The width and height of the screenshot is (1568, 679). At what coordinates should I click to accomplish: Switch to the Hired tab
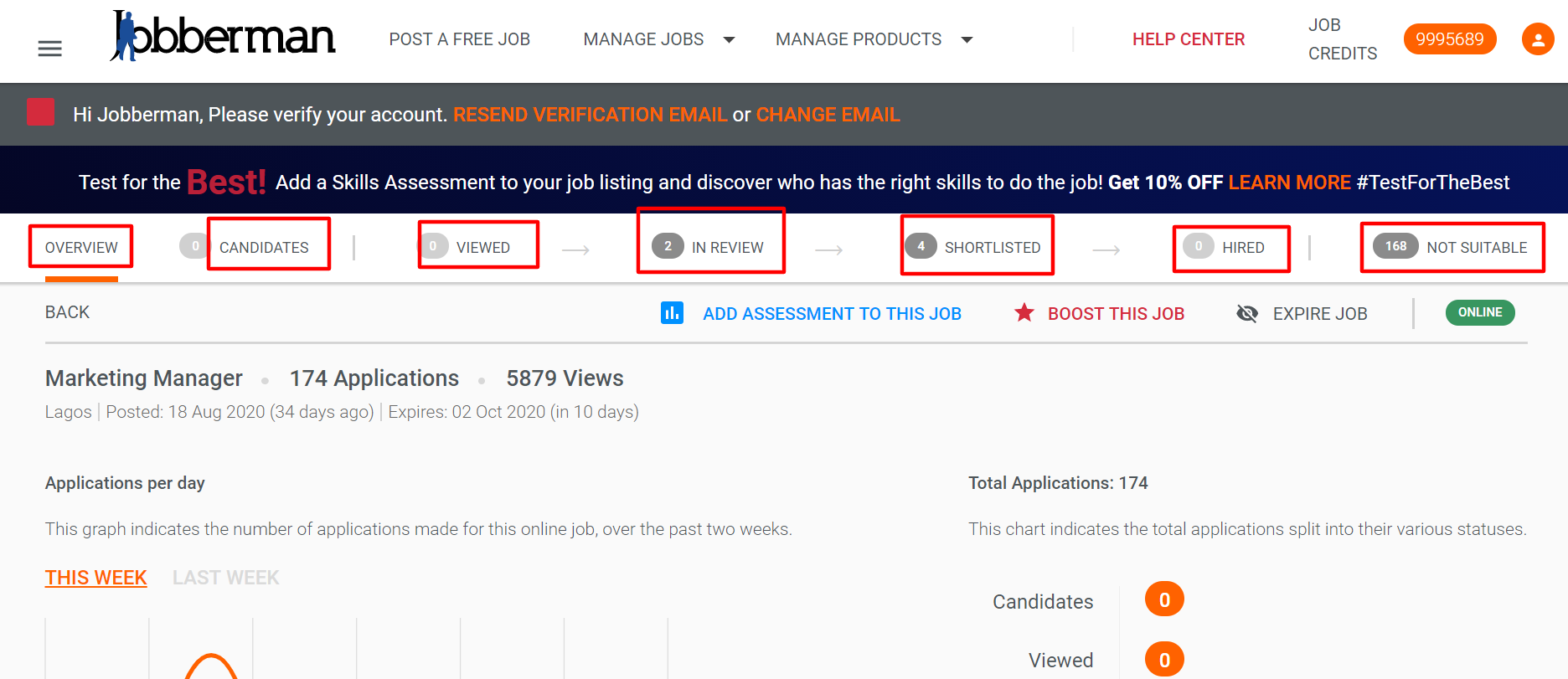pyautogui.click(x=1243, y=248)
